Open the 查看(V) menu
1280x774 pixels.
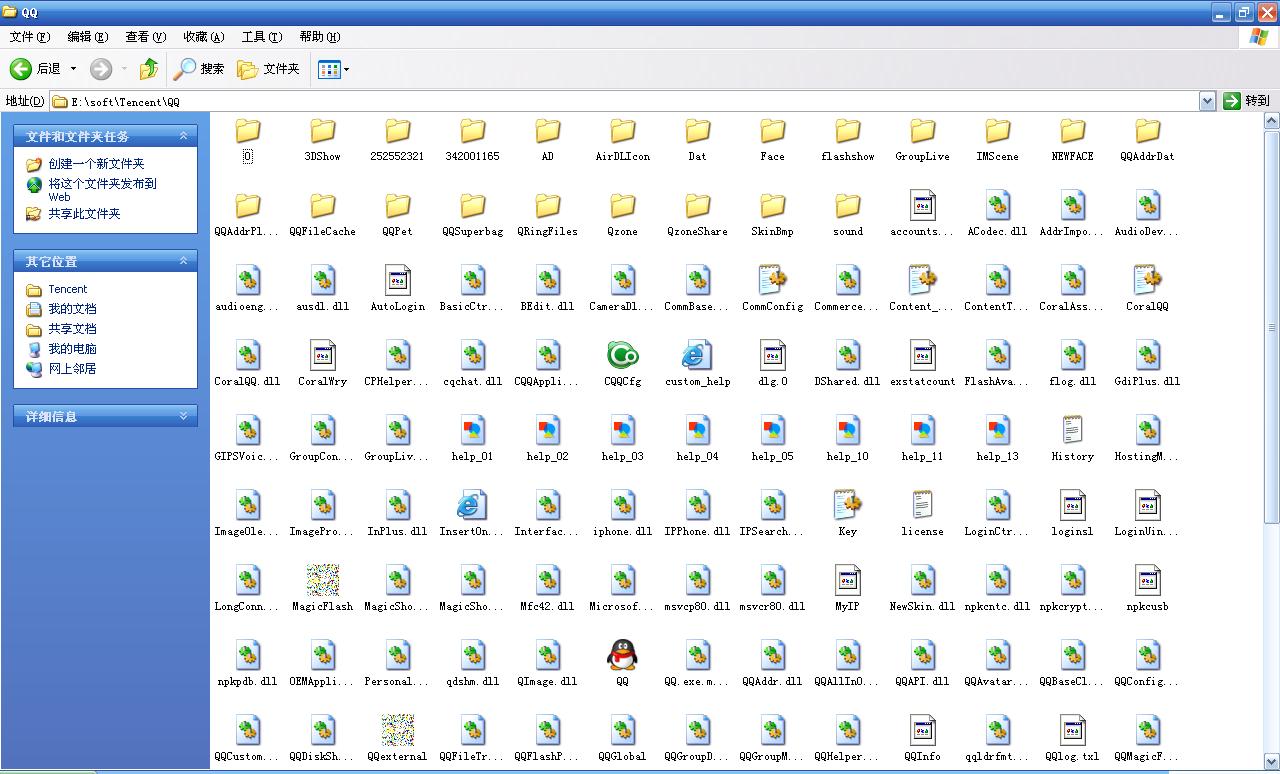pos(145,37)
